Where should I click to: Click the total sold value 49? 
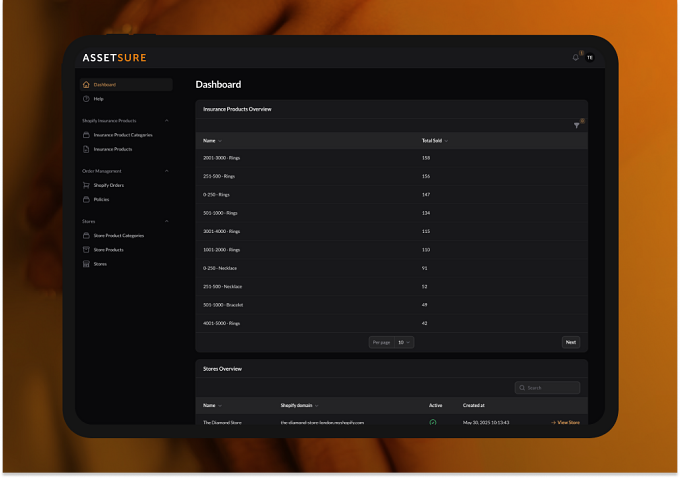(425, 305)
